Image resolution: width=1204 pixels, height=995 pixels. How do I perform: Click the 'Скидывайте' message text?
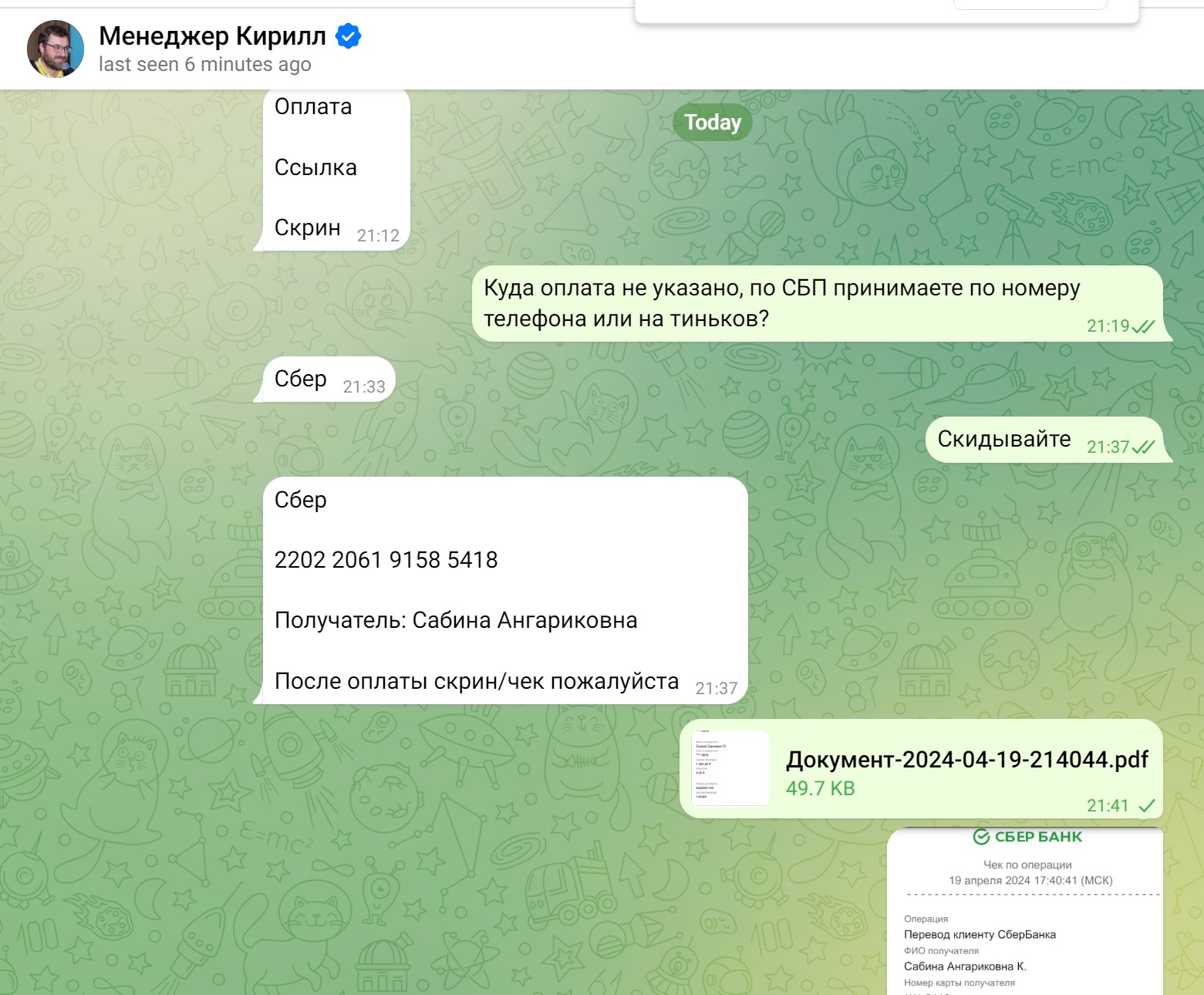[x=1004, y=439]
